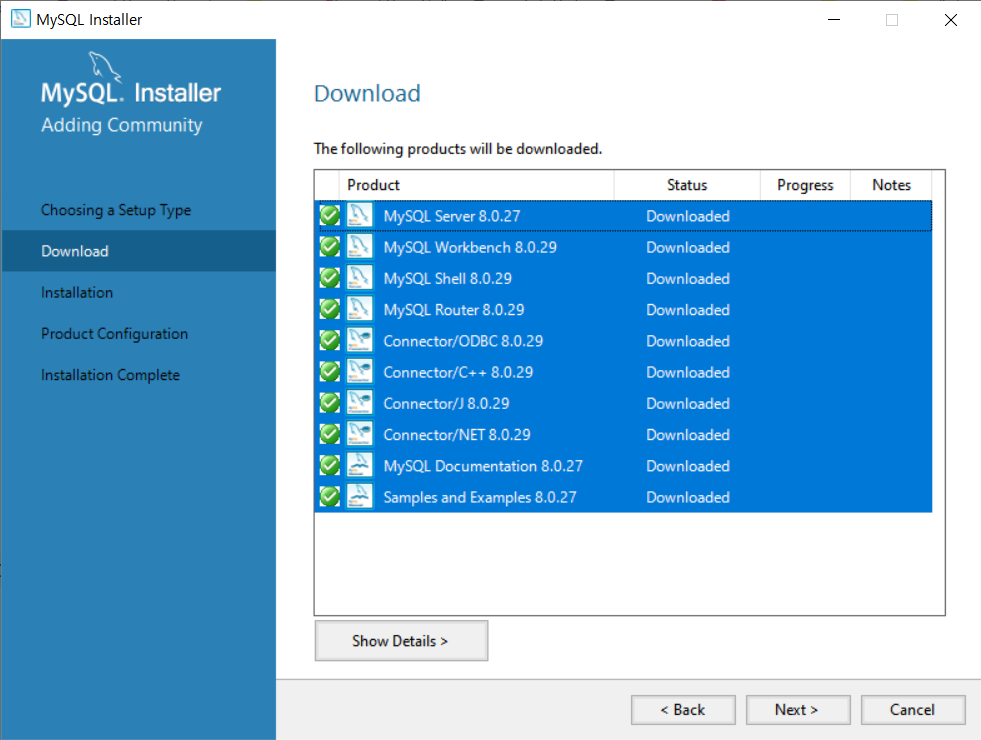Click the dolphin product icon for MySQL Router
Screen dimensions: 981x740
360,309
